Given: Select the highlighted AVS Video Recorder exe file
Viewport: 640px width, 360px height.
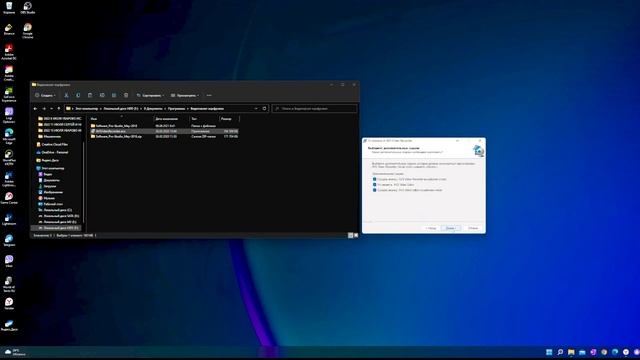Looking at the screenshot, I should point(164,131).
